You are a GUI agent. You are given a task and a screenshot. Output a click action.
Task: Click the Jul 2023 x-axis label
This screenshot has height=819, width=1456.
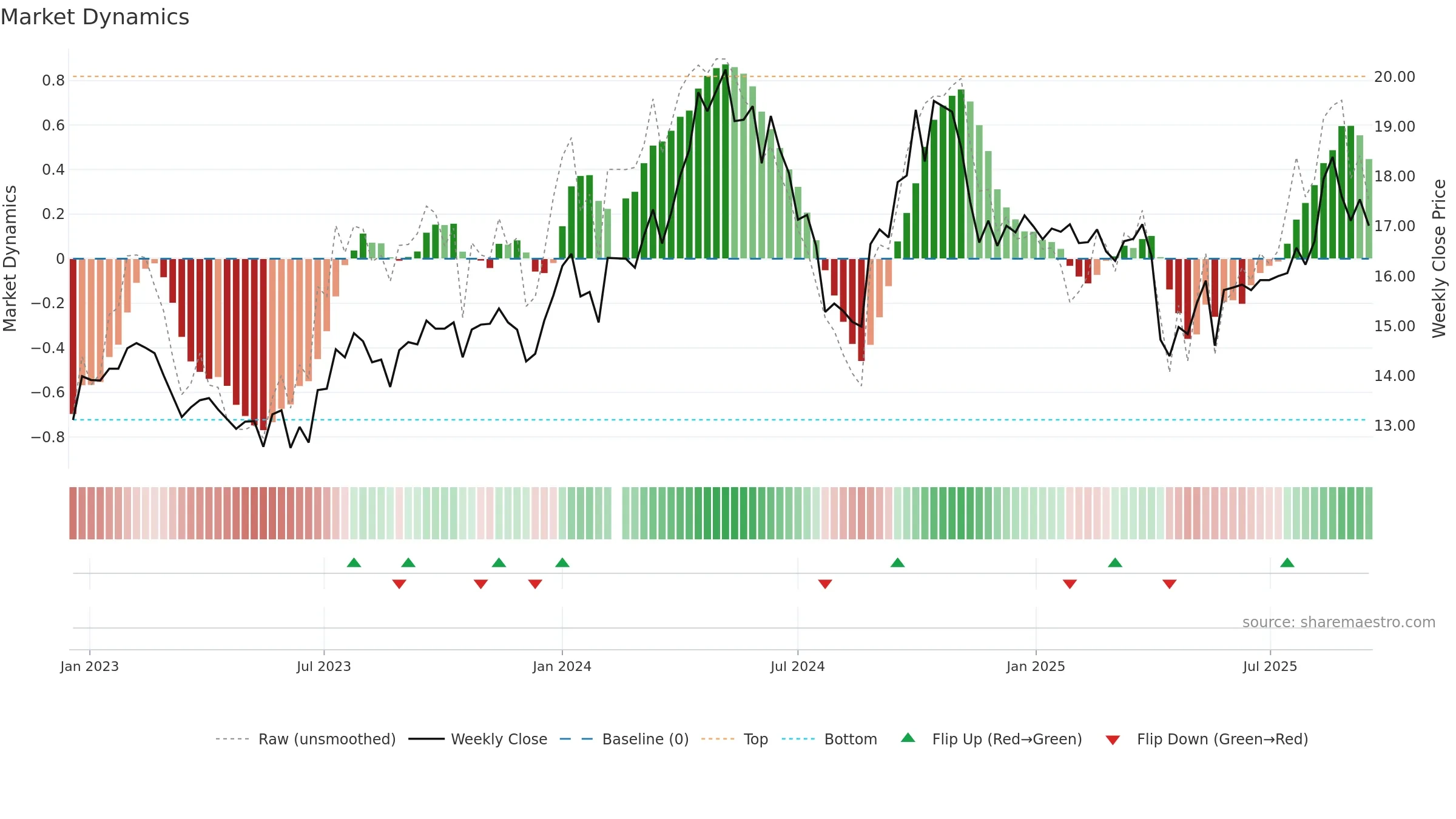(324, 666)
